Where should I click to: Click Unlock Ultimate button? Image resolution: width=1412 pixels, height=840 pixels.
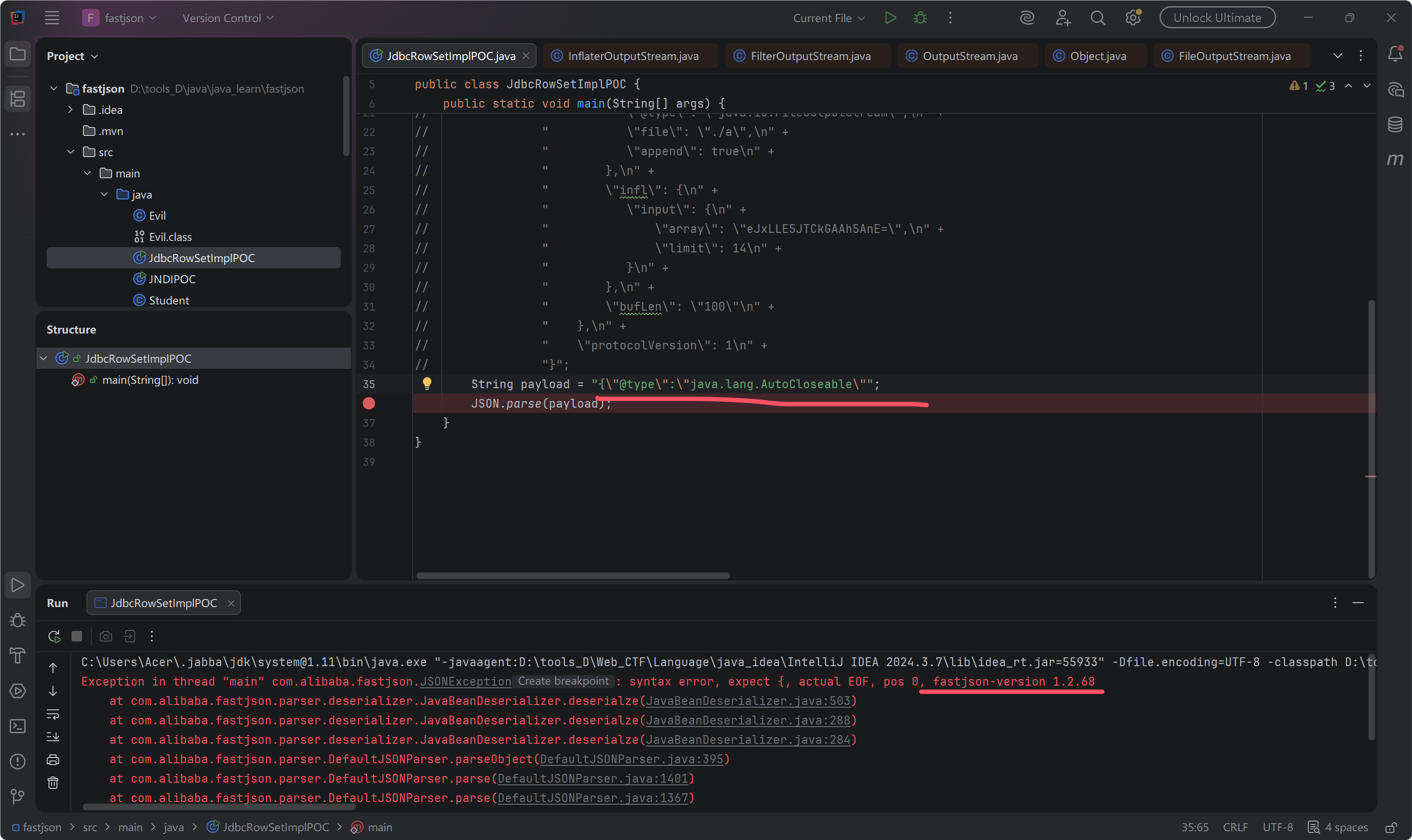click(1217, 18)
